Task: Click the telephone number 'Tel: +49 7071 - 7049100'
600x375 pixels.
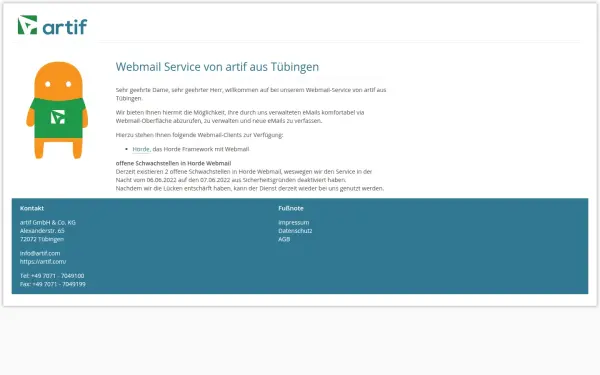Action: [52, 276]
